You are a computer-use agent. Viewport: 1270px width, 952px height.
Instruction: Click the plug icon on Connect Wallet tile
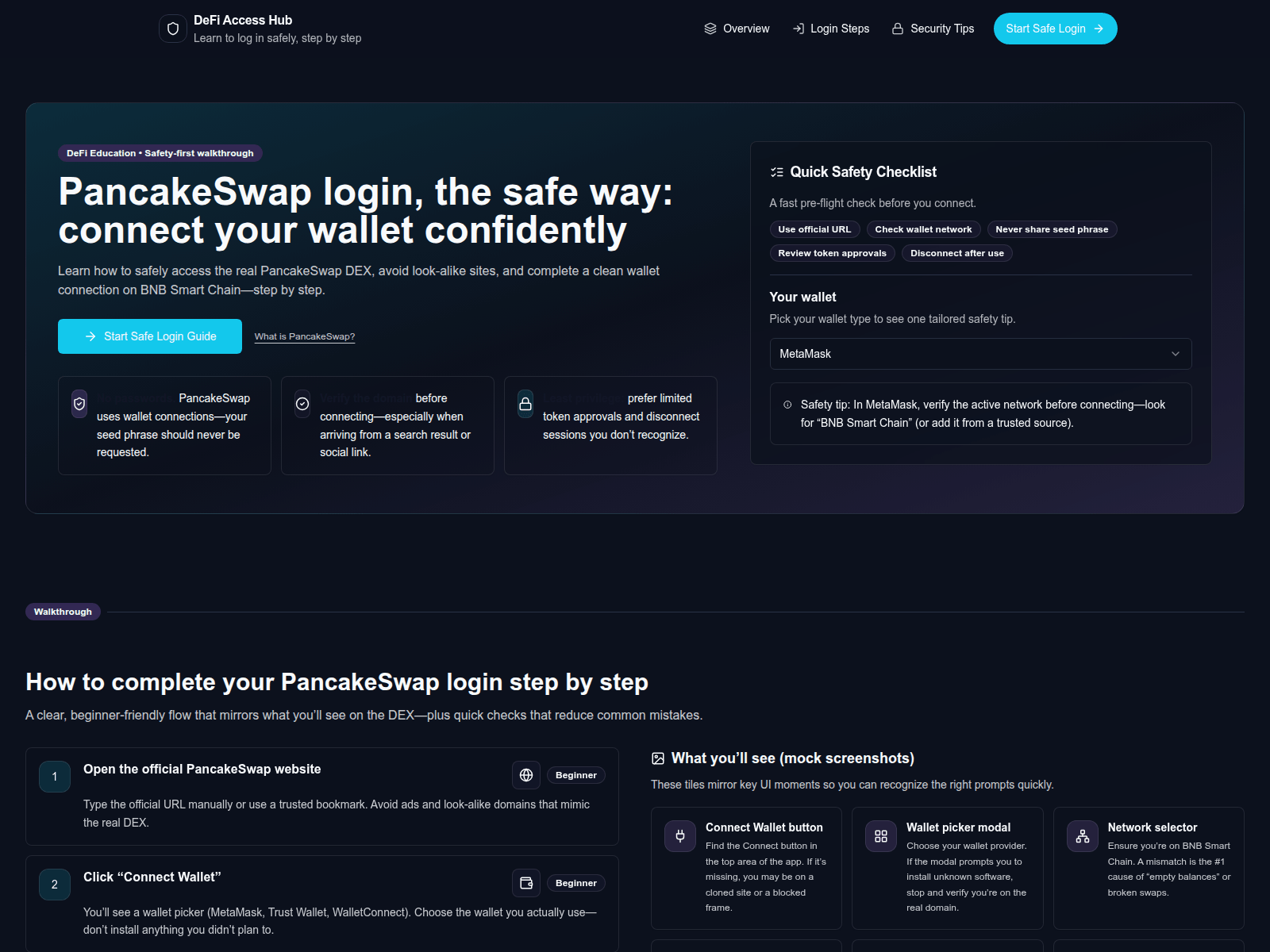coord(680,836)
